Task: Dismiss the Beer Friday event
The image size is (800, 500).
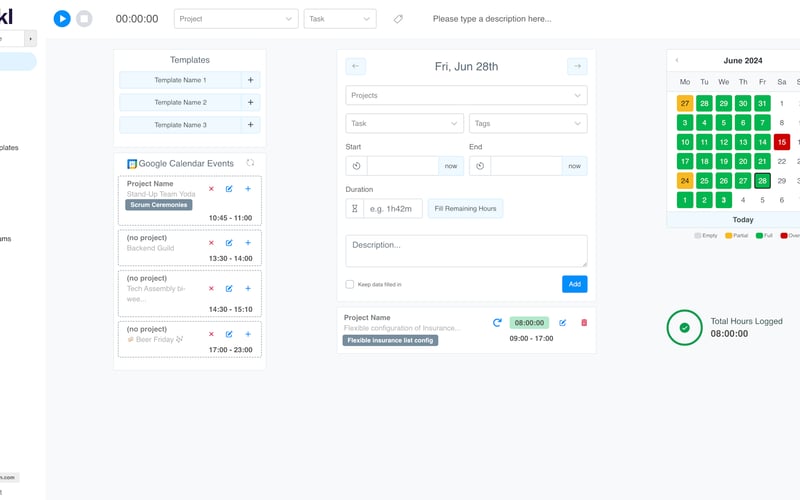Action: click(x=211, y=334)
